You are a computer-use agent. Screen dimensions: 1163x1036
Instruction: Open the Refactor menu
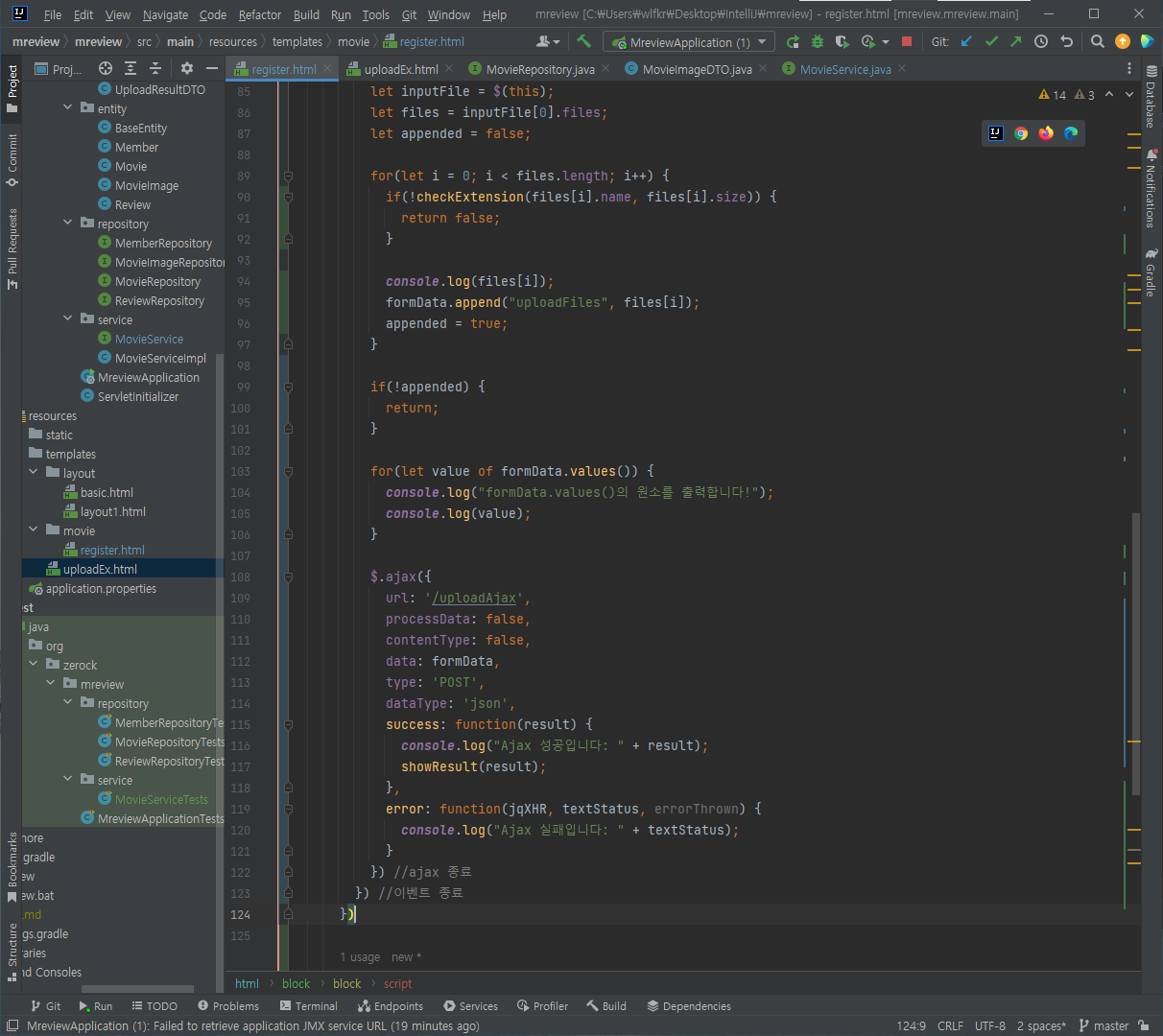coord(260,14)
